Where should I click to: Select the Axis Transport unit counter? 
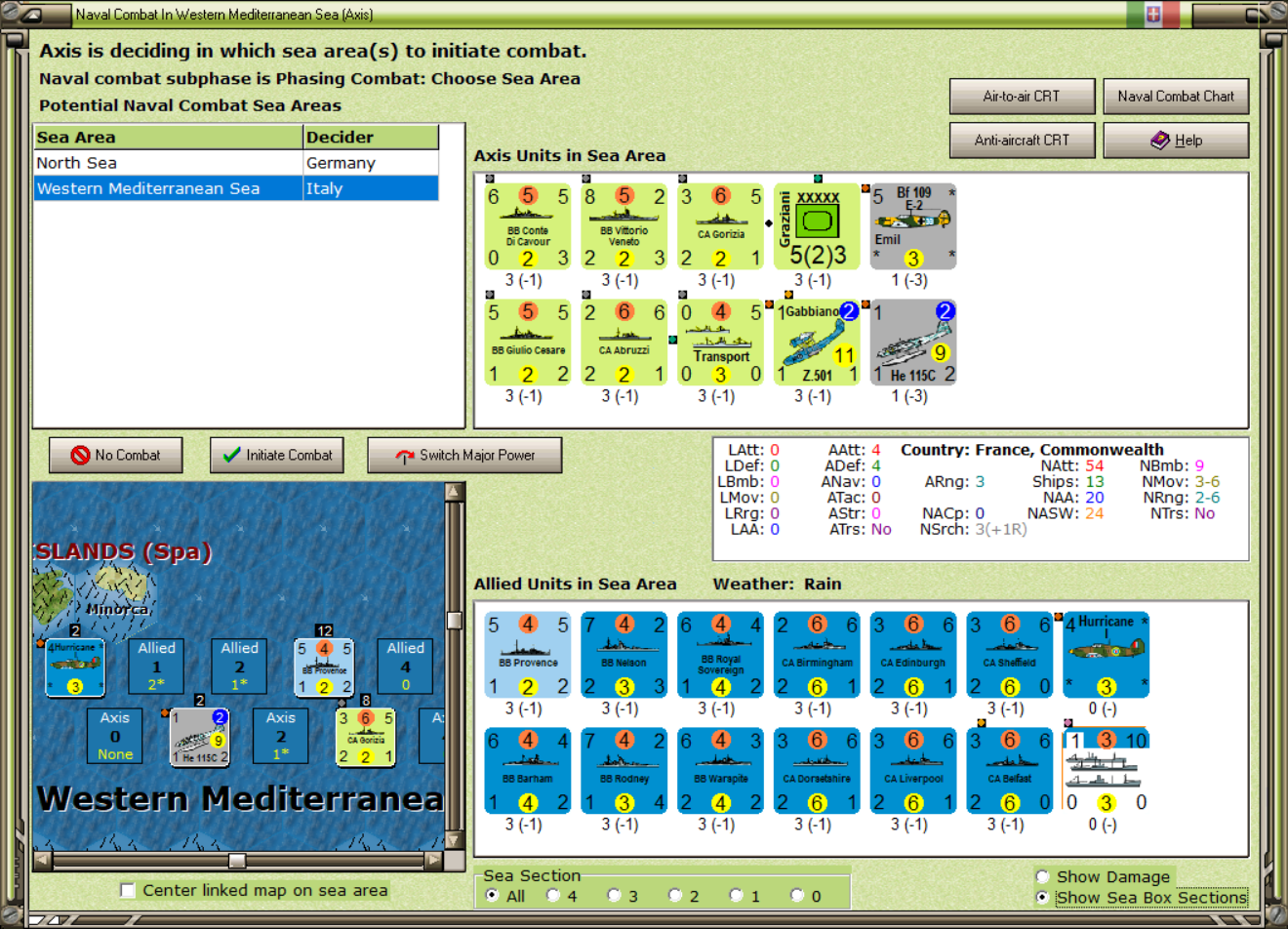coord(721,343)
